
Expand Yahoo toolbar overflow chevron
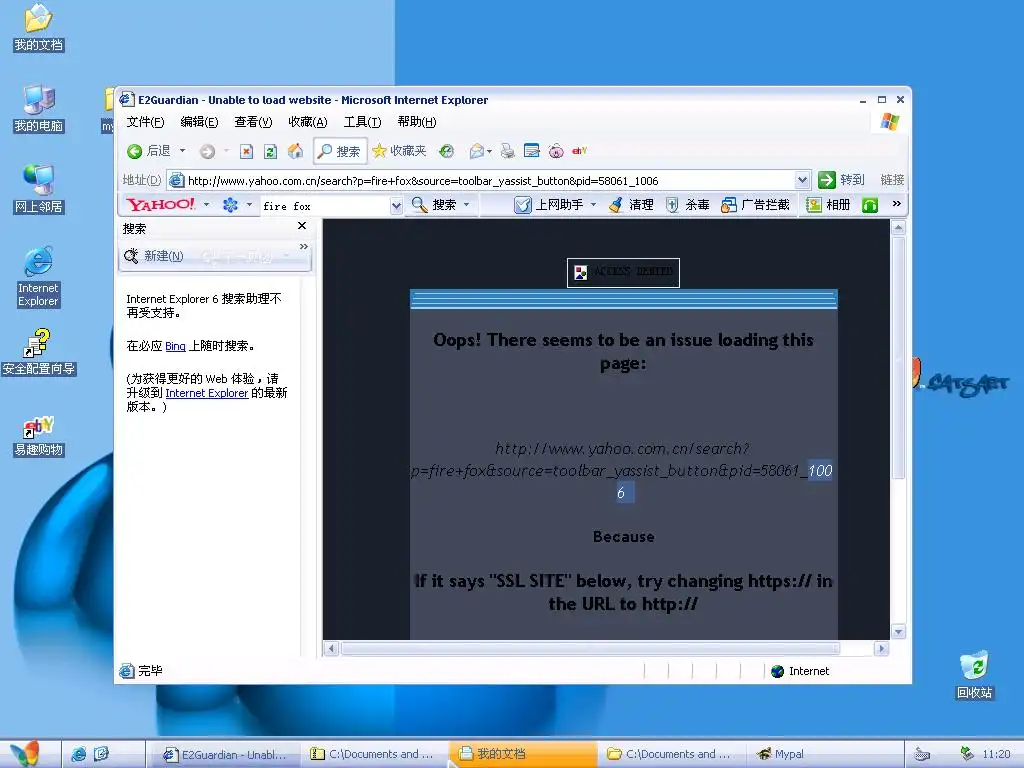897,204
